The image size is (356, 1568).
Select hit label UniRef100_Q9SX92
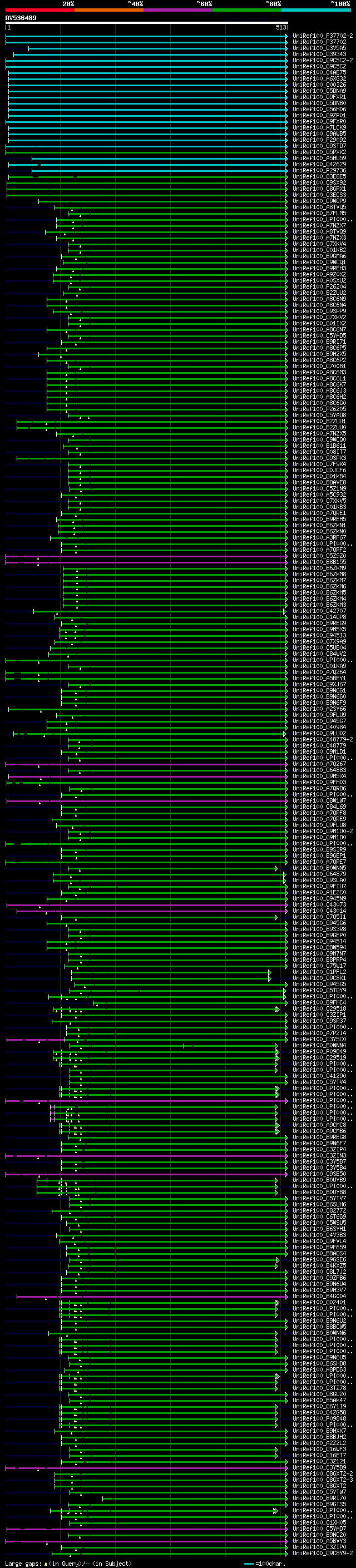319,182
